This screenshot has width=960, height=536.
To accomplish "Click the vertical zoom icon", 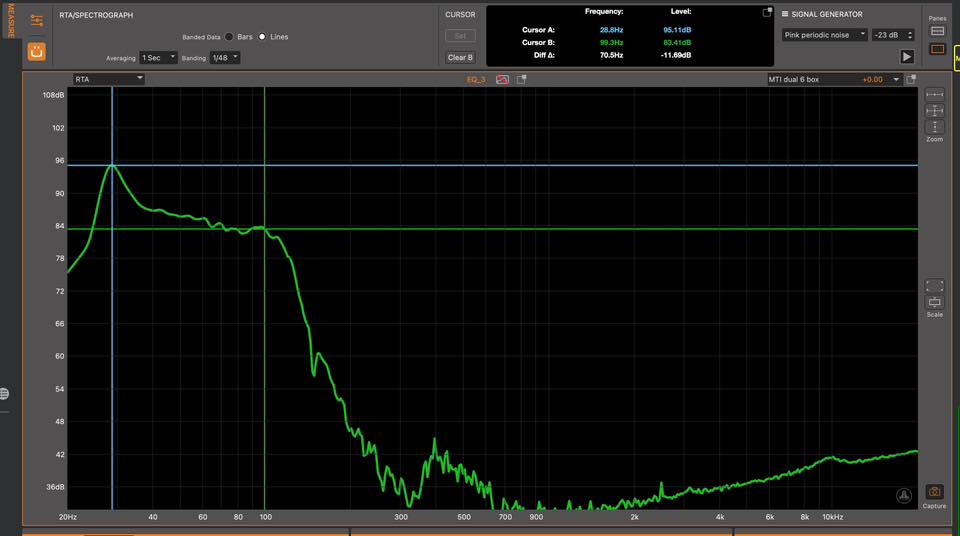I will 934,127.
